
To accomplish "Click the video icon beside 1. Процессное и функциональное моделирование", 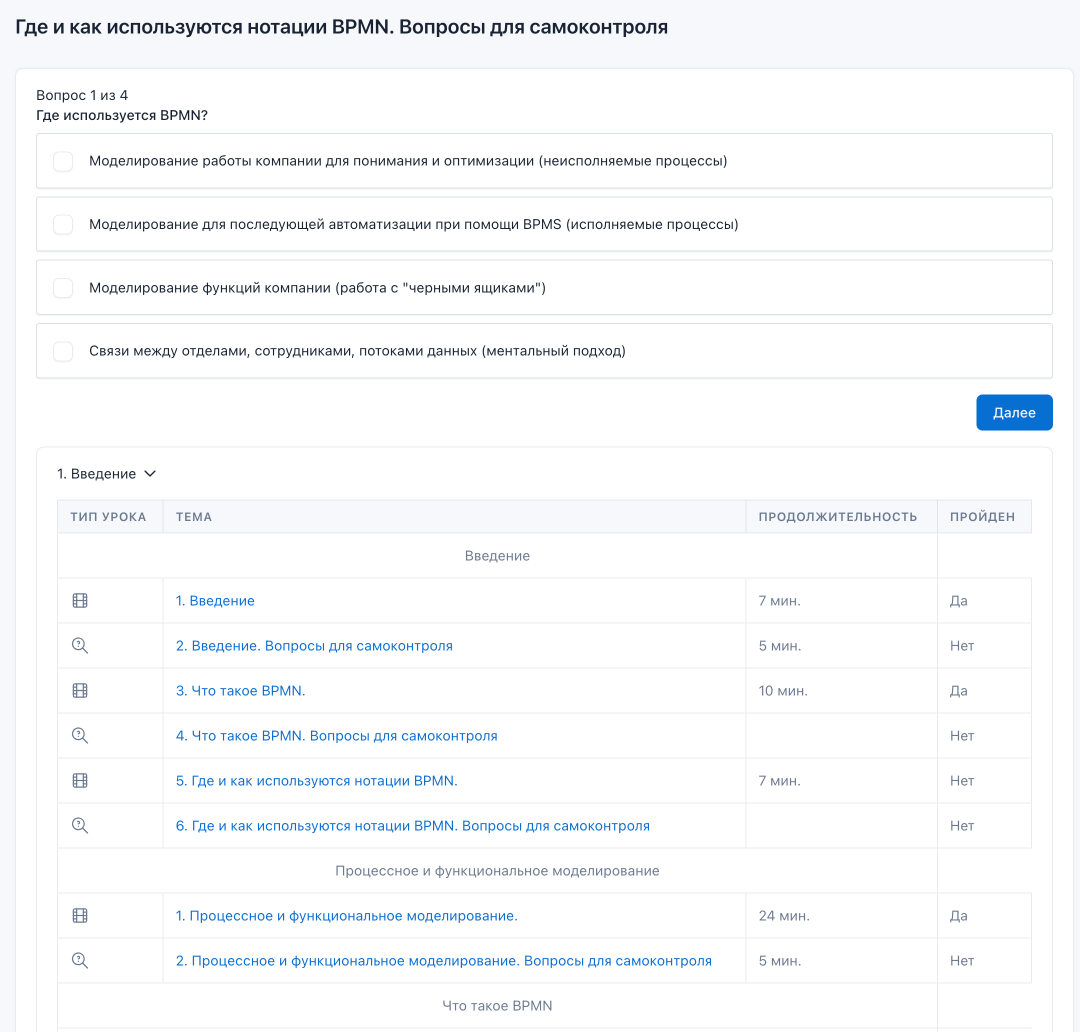I will 80,916.
